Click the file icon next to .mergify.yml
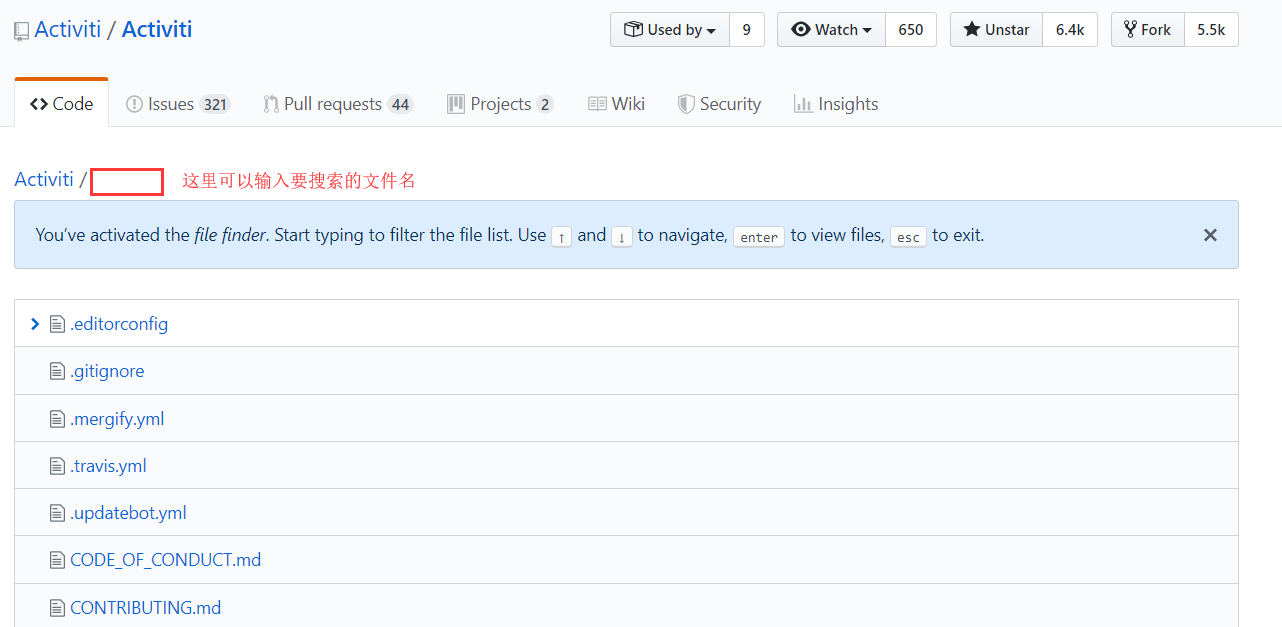Image resolution: width=1282 pixels, height=627 pixels. (57, 419)
